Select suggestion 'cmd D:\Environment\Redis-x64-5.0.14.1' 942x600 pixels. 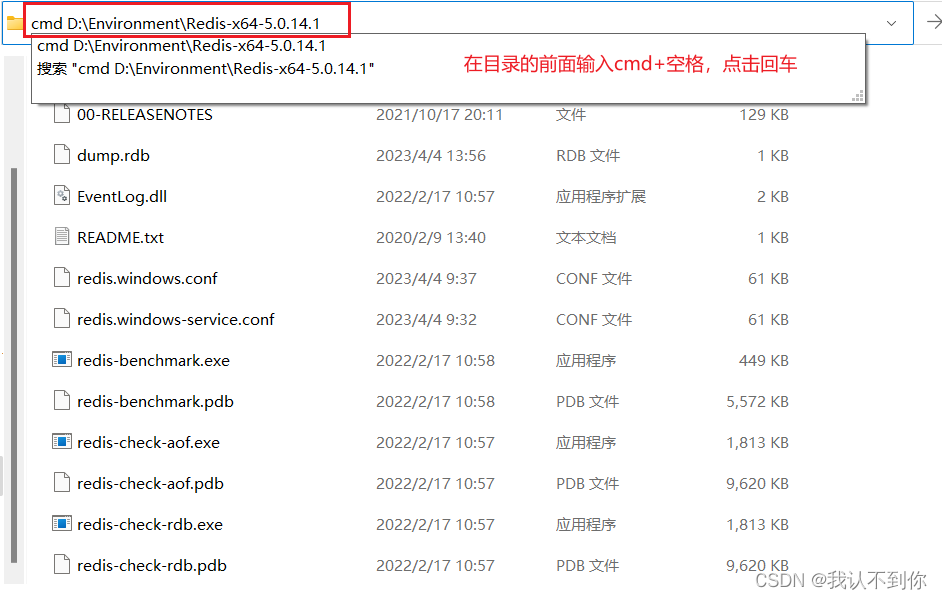pos(181,46)
